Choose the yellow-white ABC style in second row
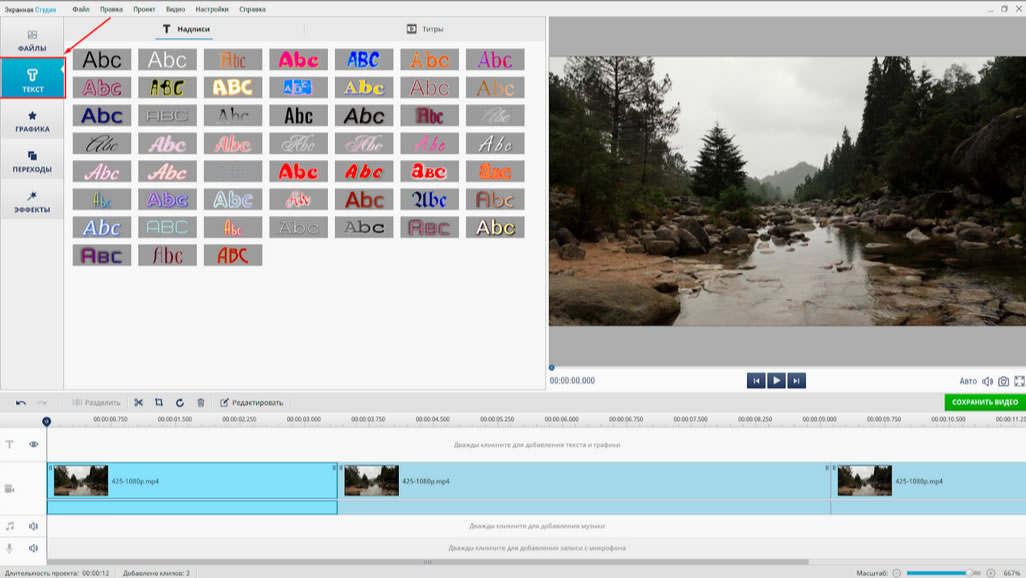This screenshot has height=578, width=1026. [x=233, y=88]
